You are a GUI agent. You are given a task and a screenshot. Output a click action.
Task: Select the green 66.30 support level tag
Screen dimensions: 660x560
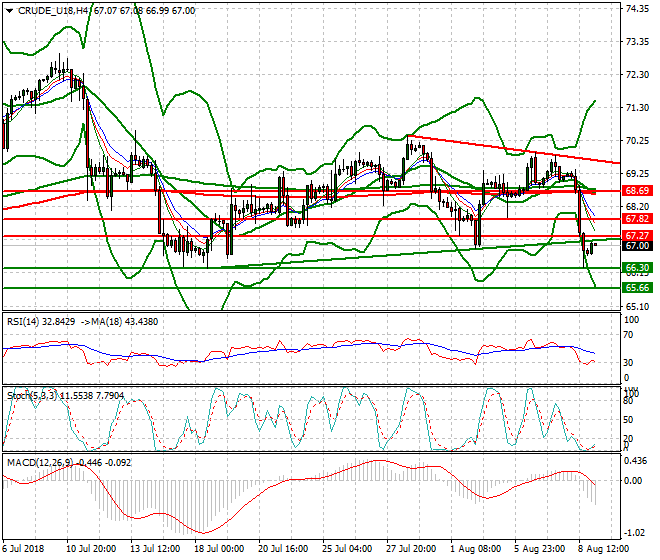(637, 268)
